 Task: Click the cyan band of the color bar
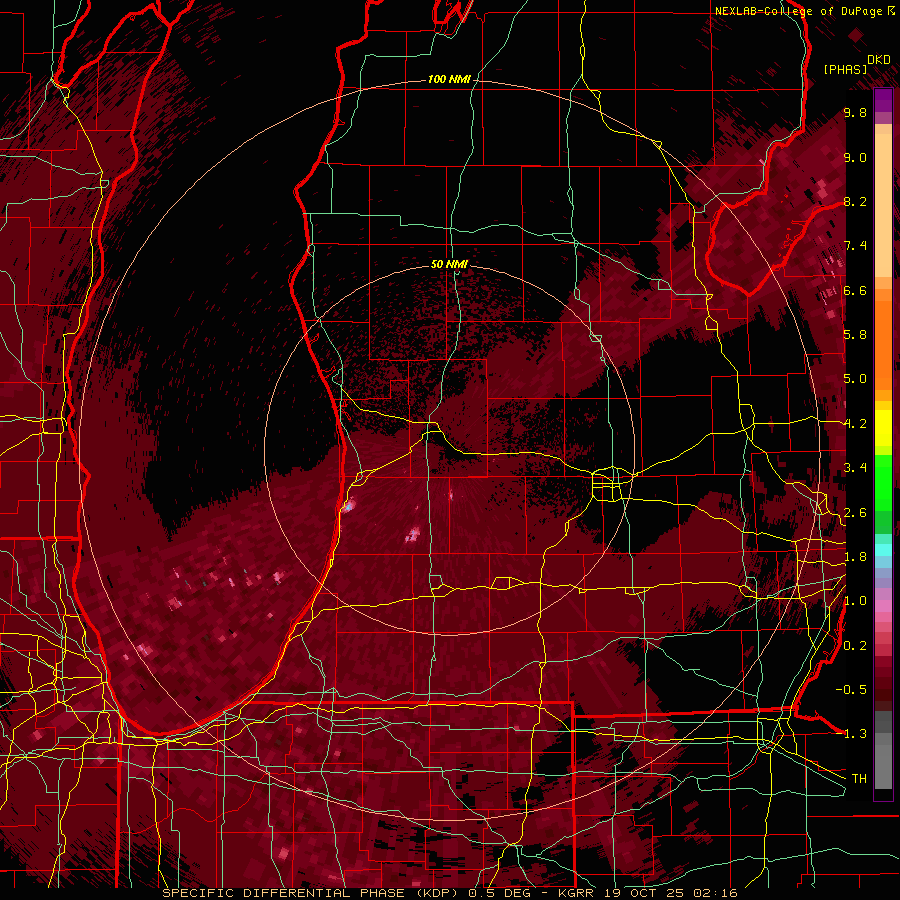(883, 550)
